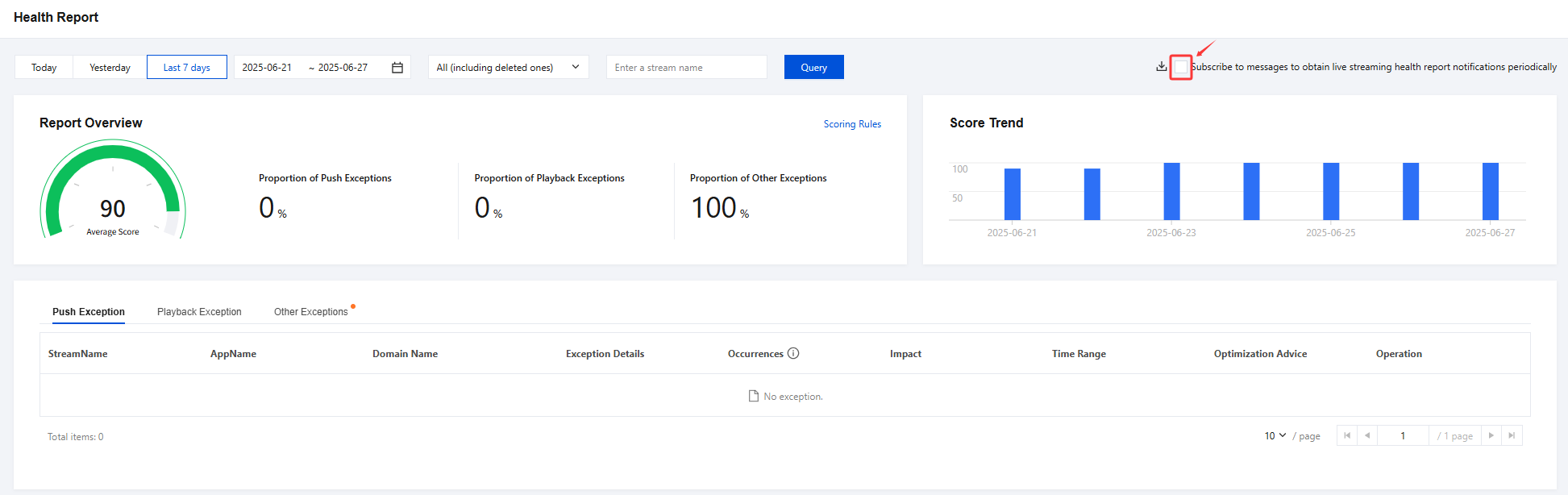The width and height of the screenshot is (1568, 495).
Task: Click the Query button
Action: click(x=813, y=68)
